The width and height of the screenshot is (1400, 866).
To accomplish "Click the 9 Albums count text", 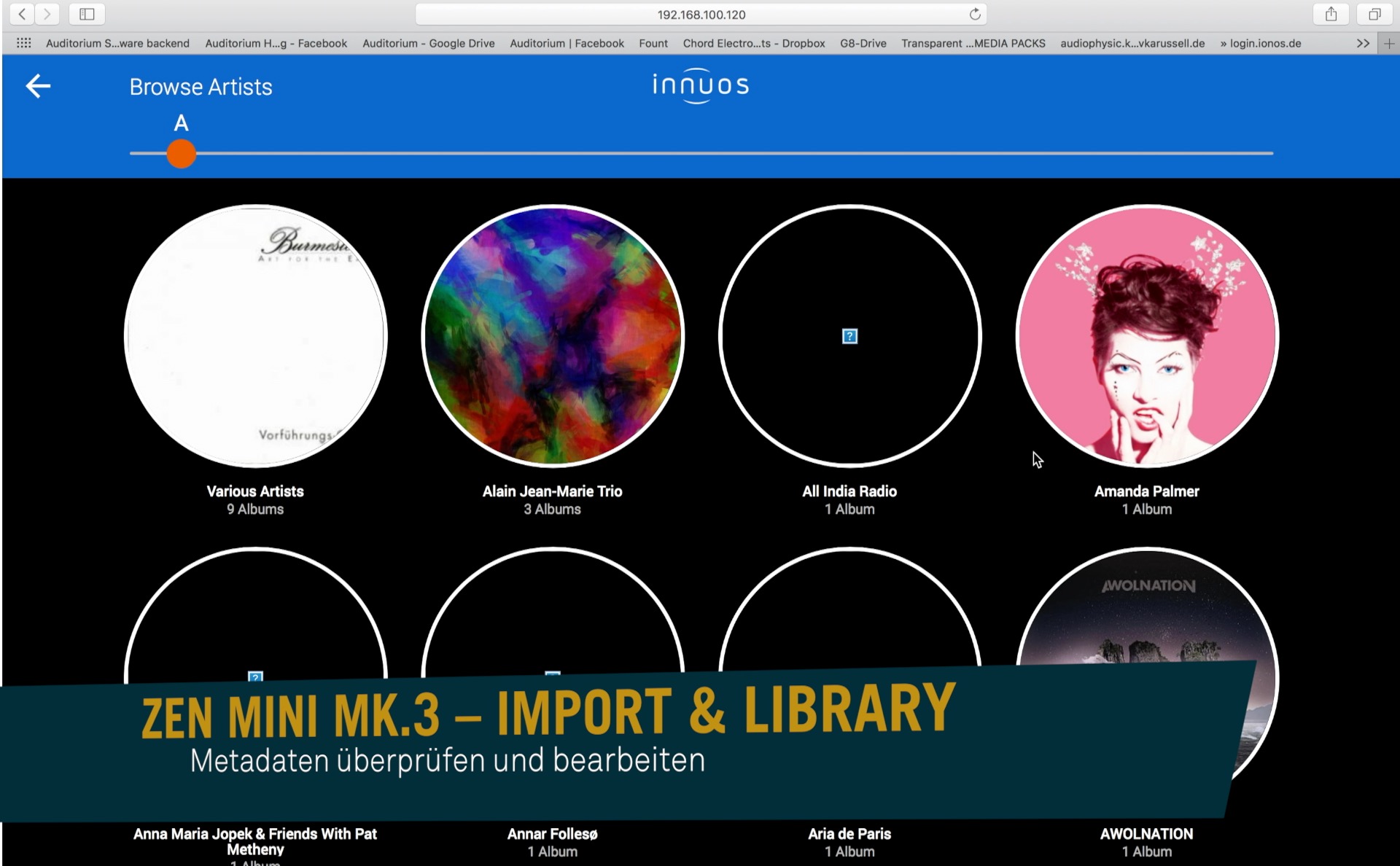I will (x=255, y=510).
